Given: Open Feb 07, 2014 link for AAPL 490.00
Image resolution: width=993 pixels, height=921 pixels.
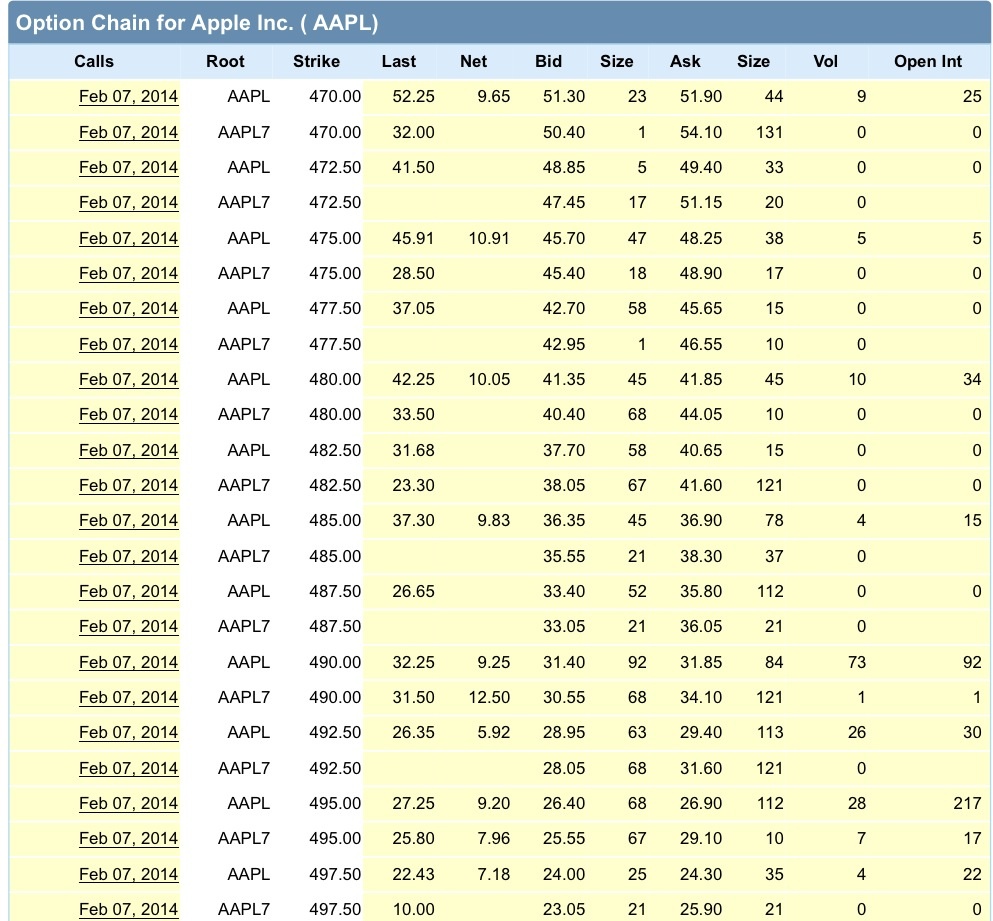Looking at the screenshot, I should click(129, 663).
